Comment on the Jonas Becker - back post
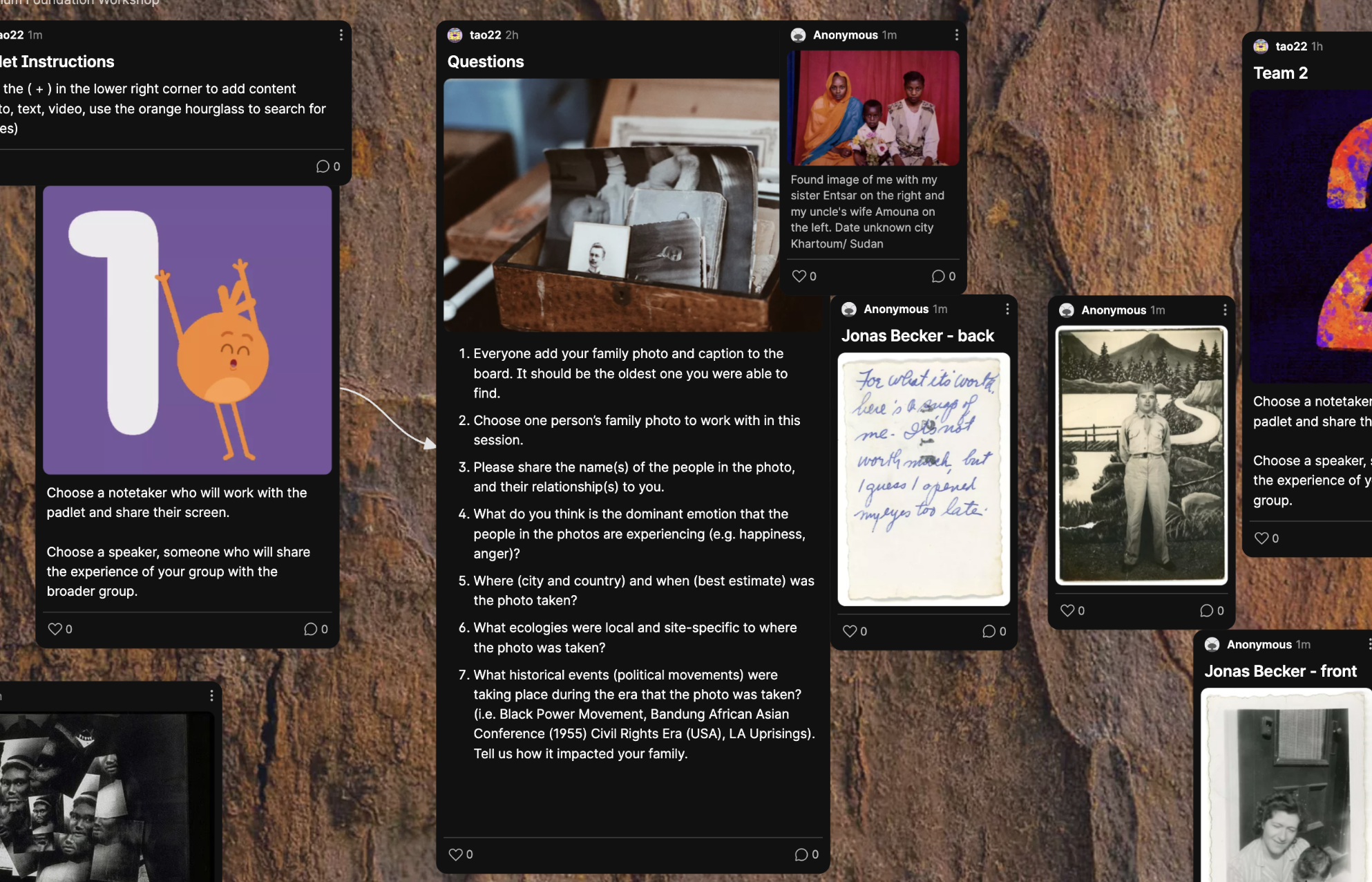Viewport: 1372px width, 882px height. pyautogui.click(x=989, y=631)
